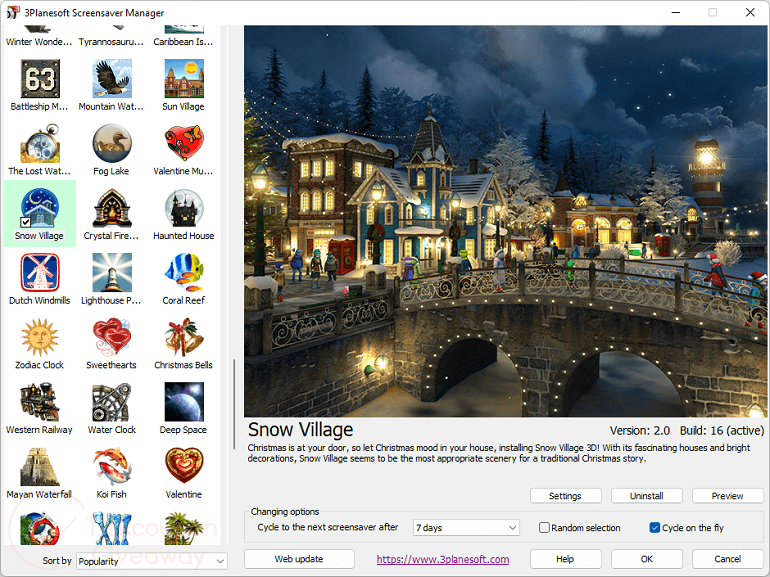
Task: Pick the Sweethearts screensaver icon
Action: coord(111,337)
